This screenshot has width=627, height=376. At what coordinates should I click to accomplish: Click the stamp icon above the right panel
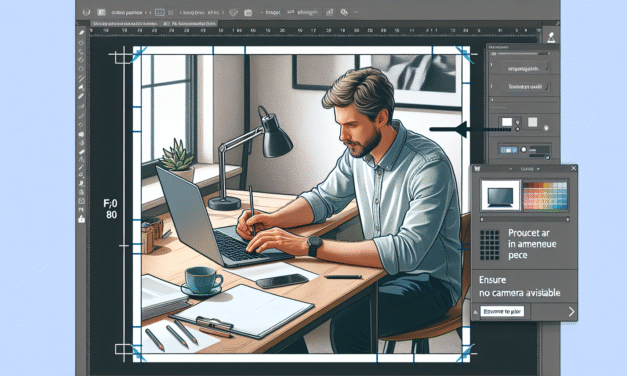click(x=551, y=37)
